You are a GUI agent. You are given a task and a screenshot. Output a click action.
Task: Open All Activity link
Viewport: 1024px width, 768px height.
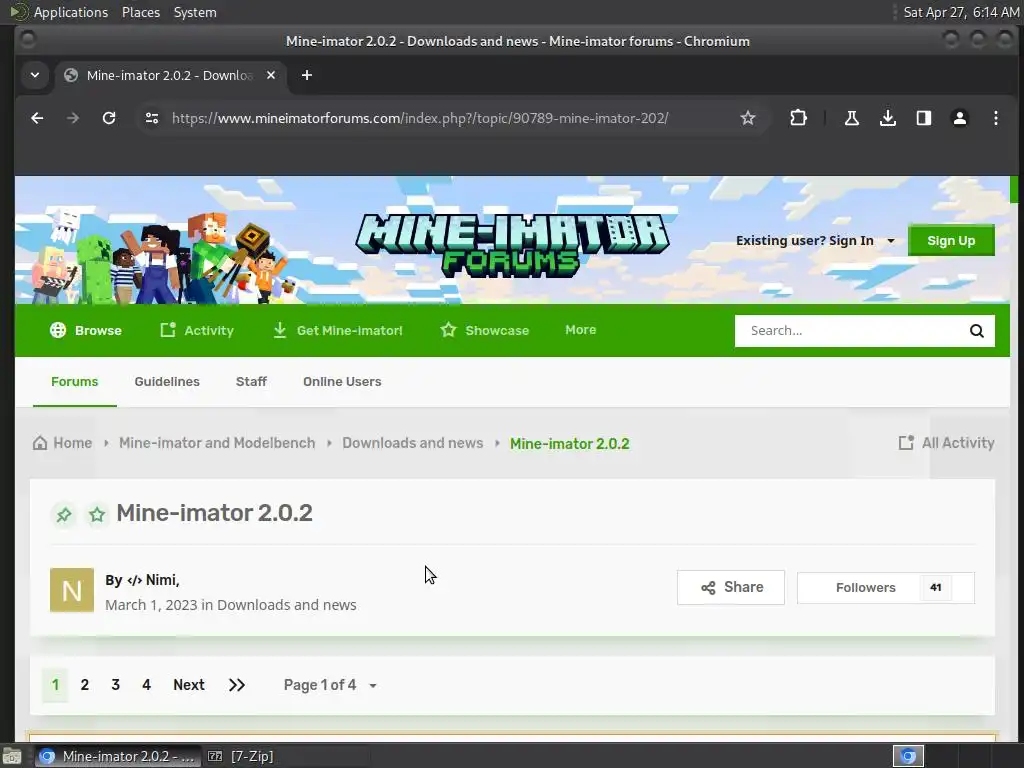946,443
